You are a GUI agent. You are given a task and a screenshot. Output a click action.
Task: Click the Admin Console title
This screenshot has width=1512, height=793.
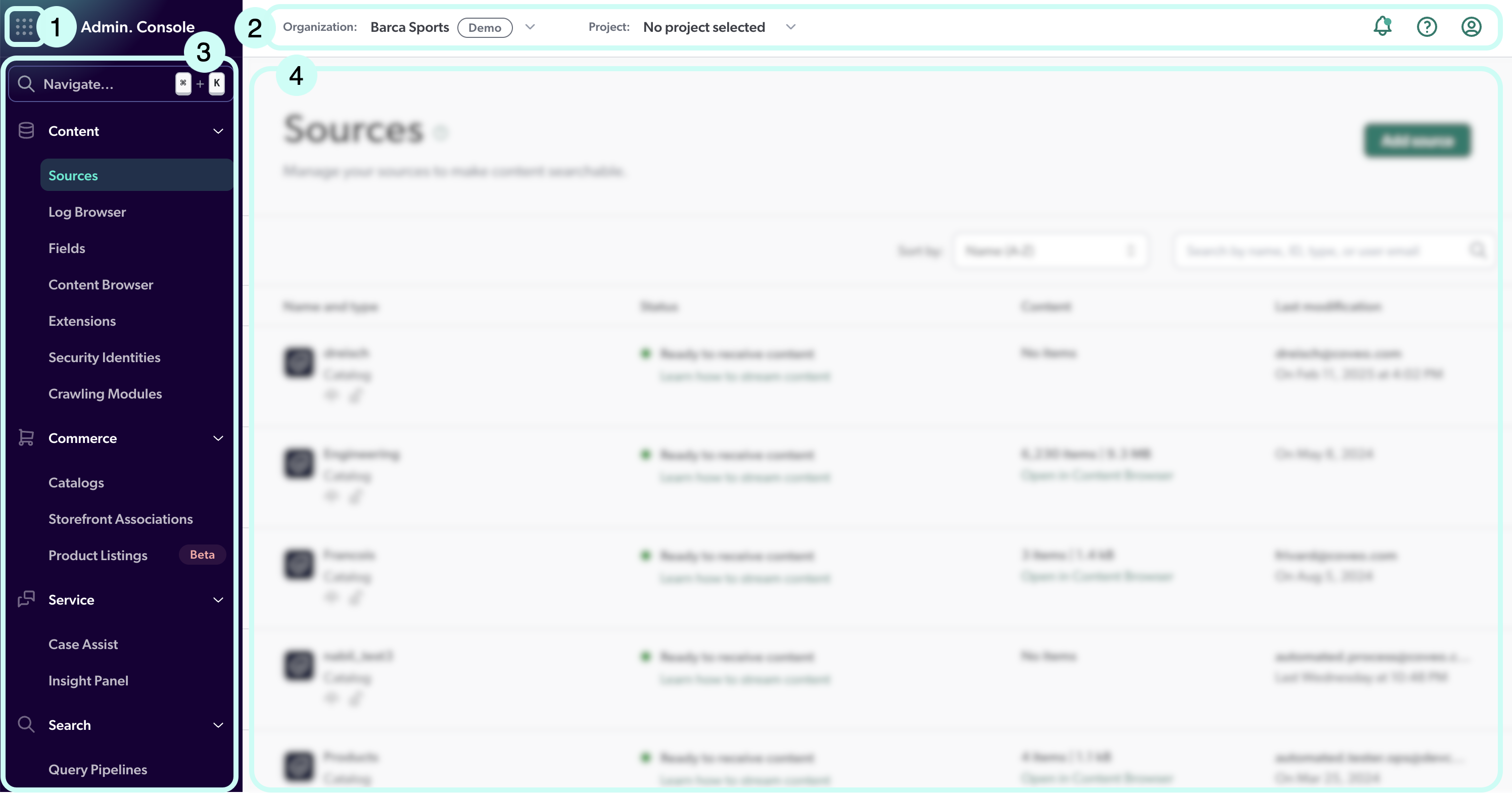point(138,26)
